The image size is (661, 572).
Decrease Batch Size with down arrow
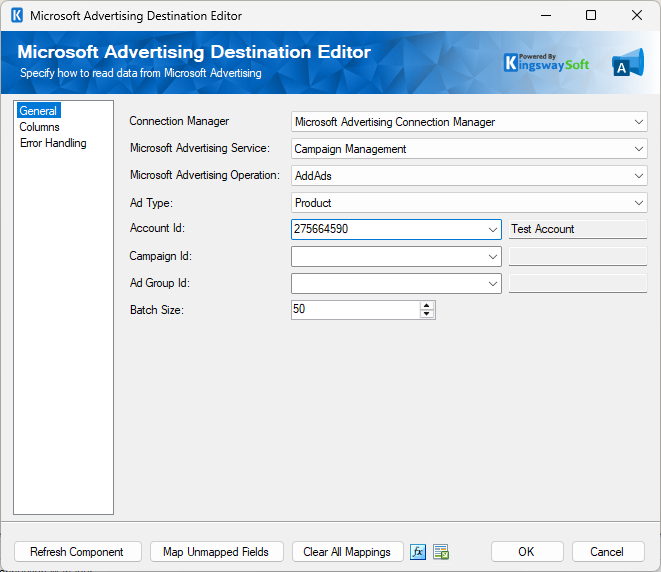coord(427,314)
